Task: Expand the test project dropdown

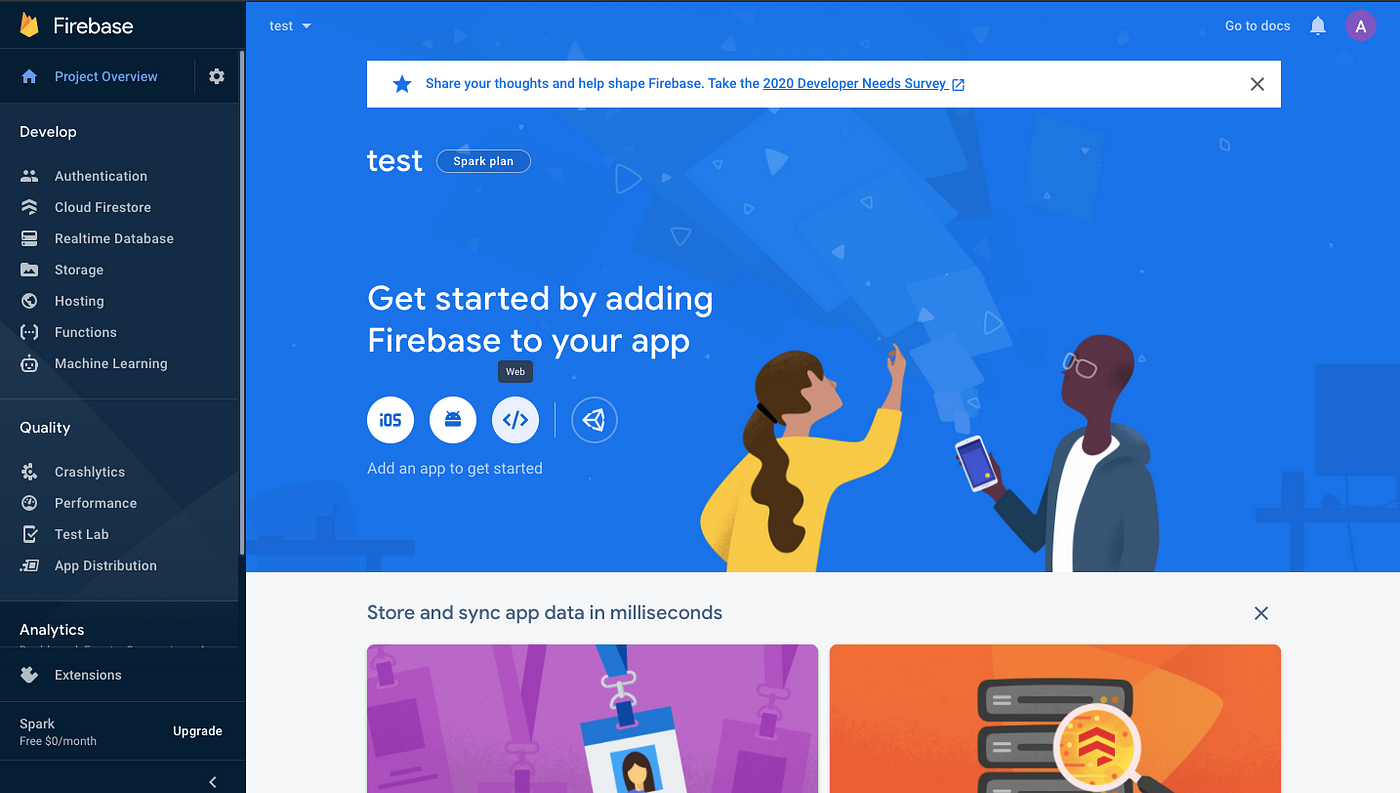Action: point(291,26)
